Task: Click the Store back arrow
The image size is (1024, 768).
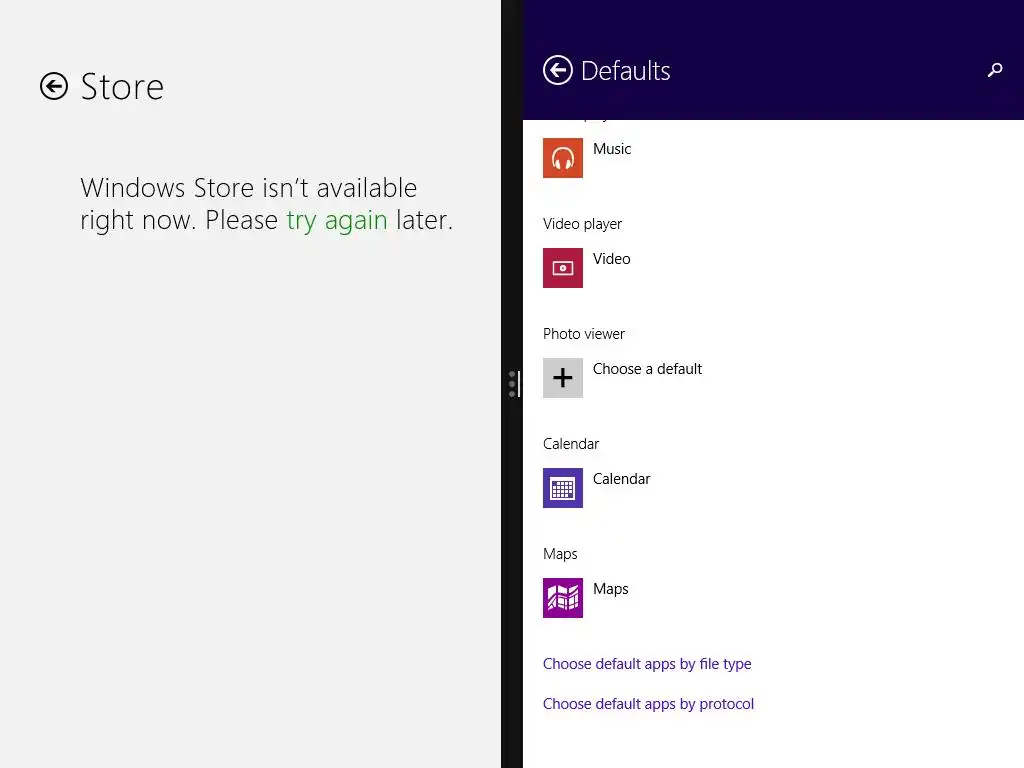Action: pos(54,87)
